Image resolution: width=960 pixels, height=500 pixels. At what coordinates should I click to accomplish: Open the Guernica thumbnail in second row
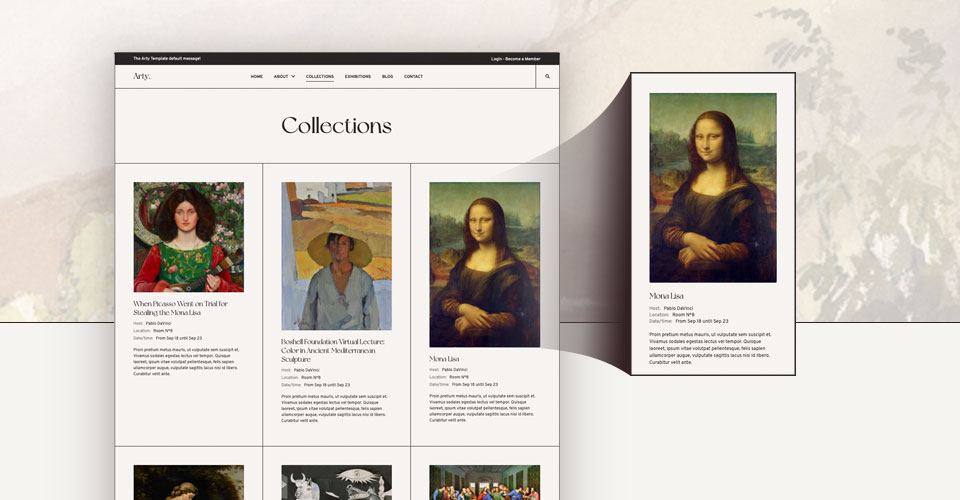pyautogui.click(x=337, y=482)
